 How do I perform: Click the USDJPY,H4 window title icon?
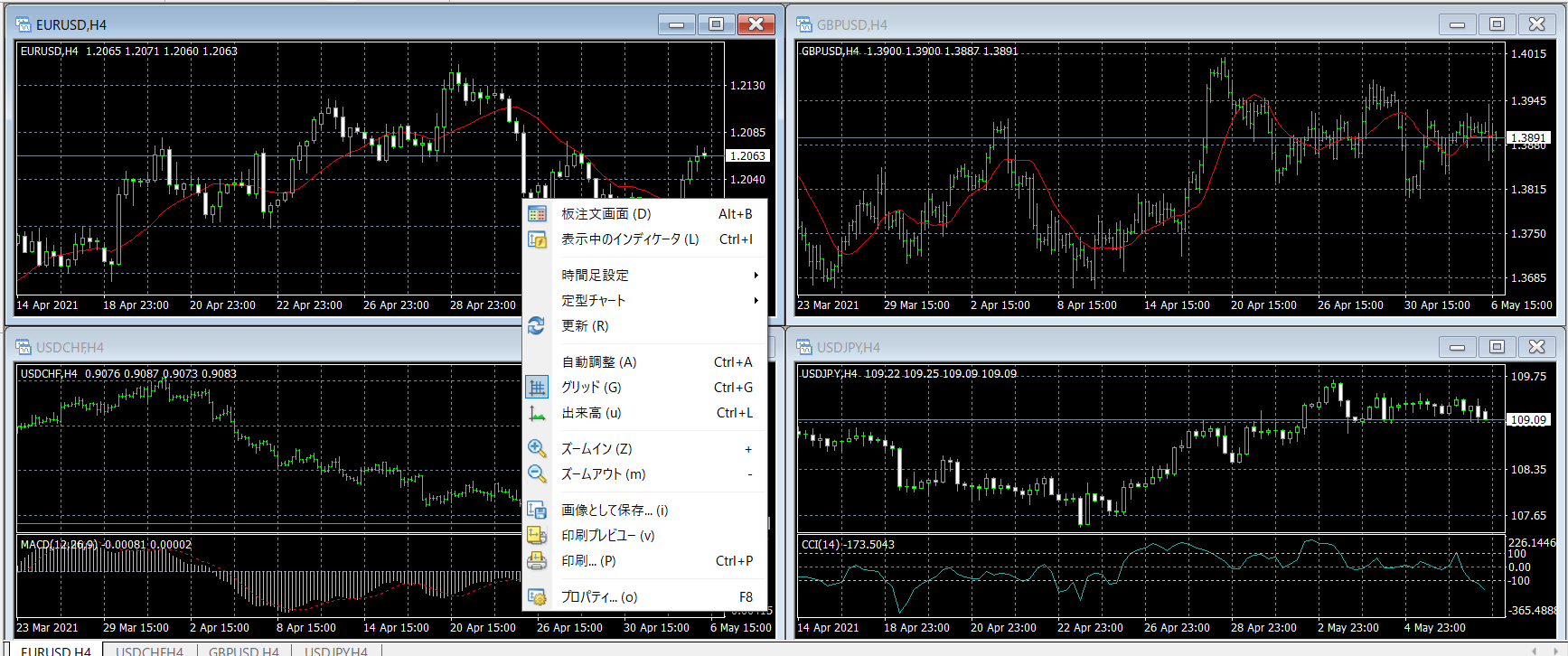(x=804, y=347)
